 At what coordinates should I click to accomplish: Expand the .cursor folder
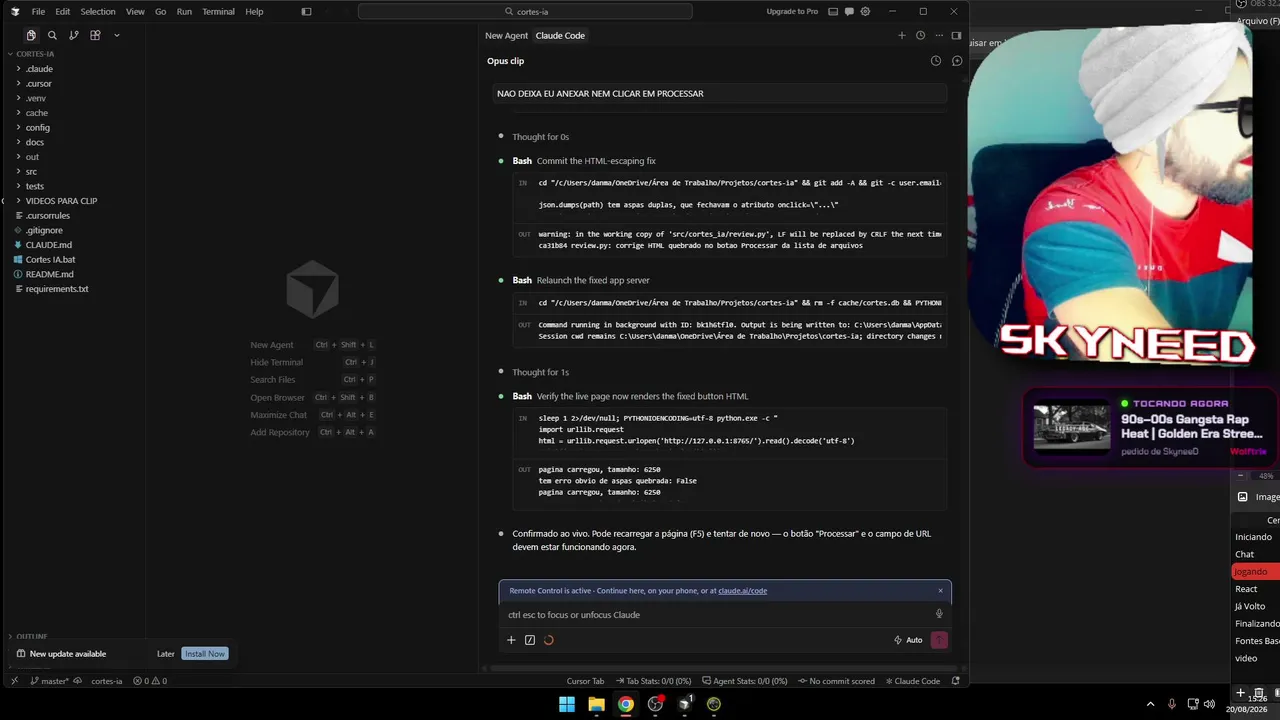tap(39, 84)
